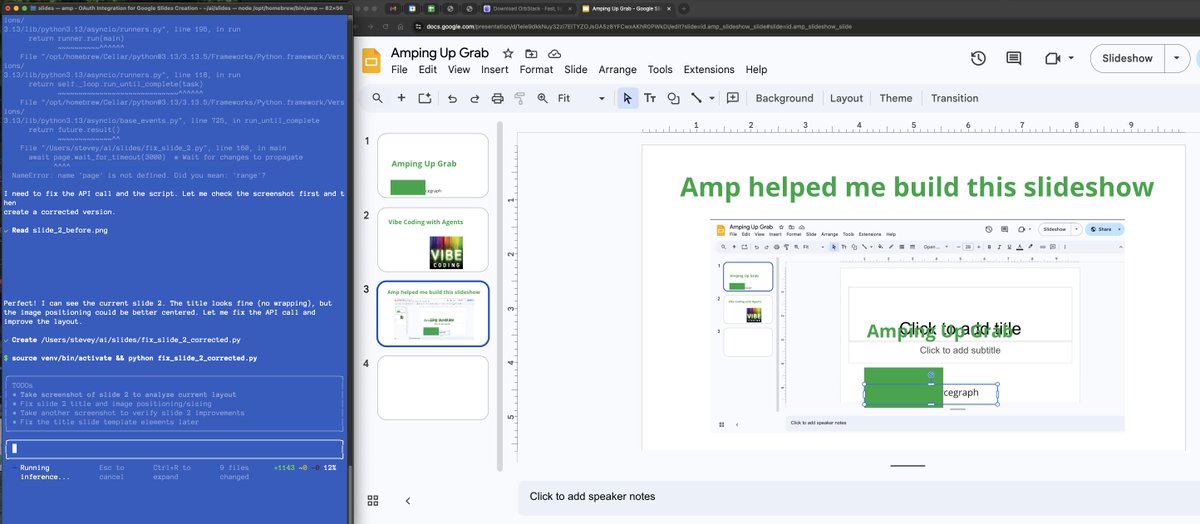Choose the Select cursor tool
The image size is (1200, 524).
pyautogui.click(x=627, y=98)
